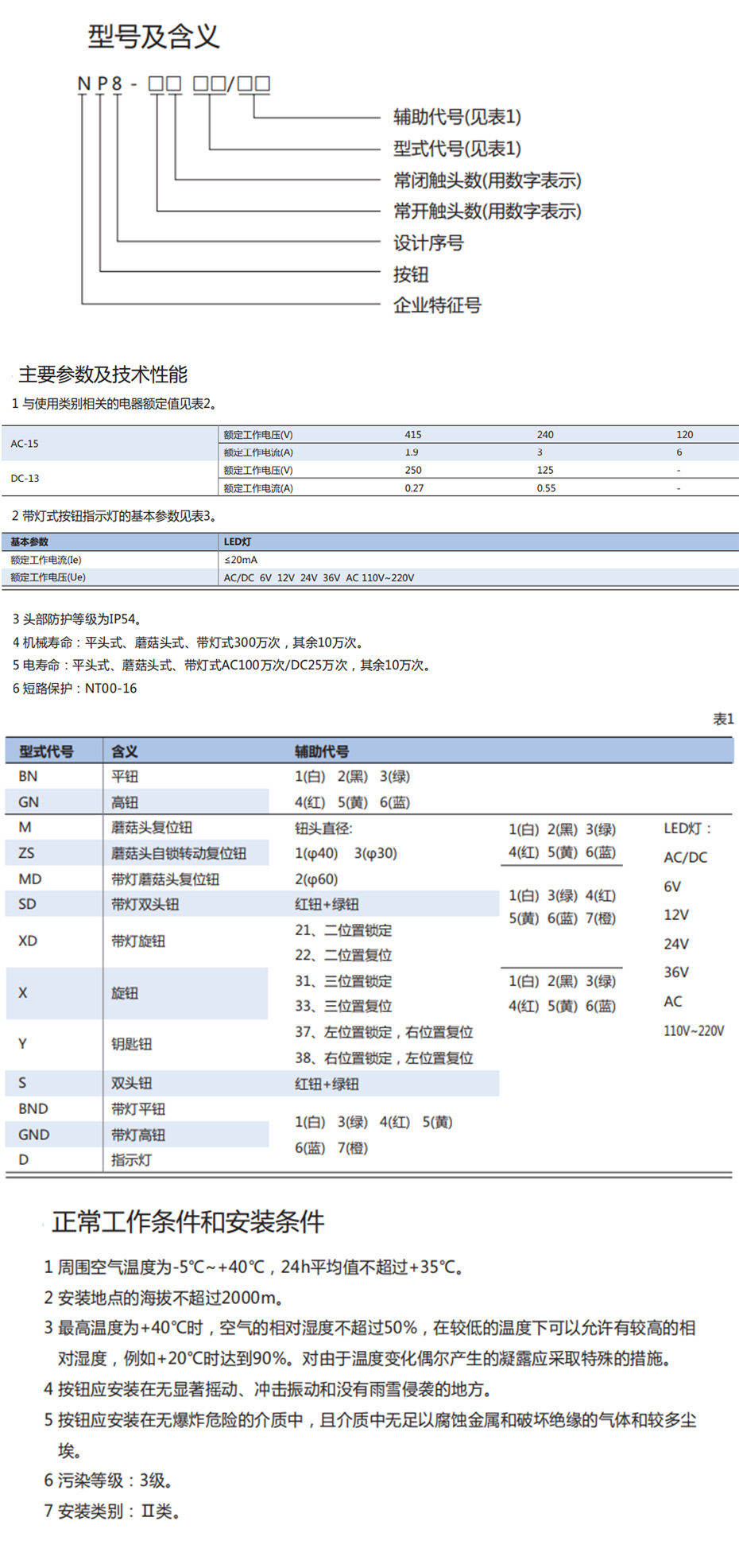Select the entry "38、右位置锁定，左位置复位"
The width and height of the screenshot is (739, 1568).
click(x=384, y=1058)
